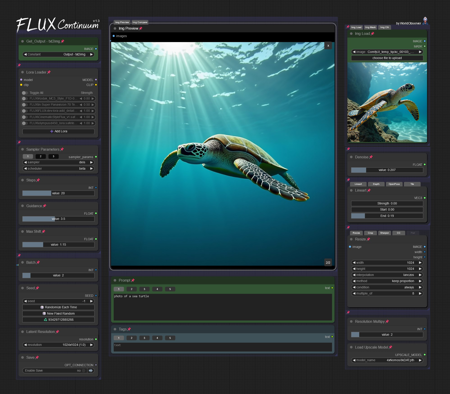Toggle the Super Panavision LoRA switch

(25, 105)
